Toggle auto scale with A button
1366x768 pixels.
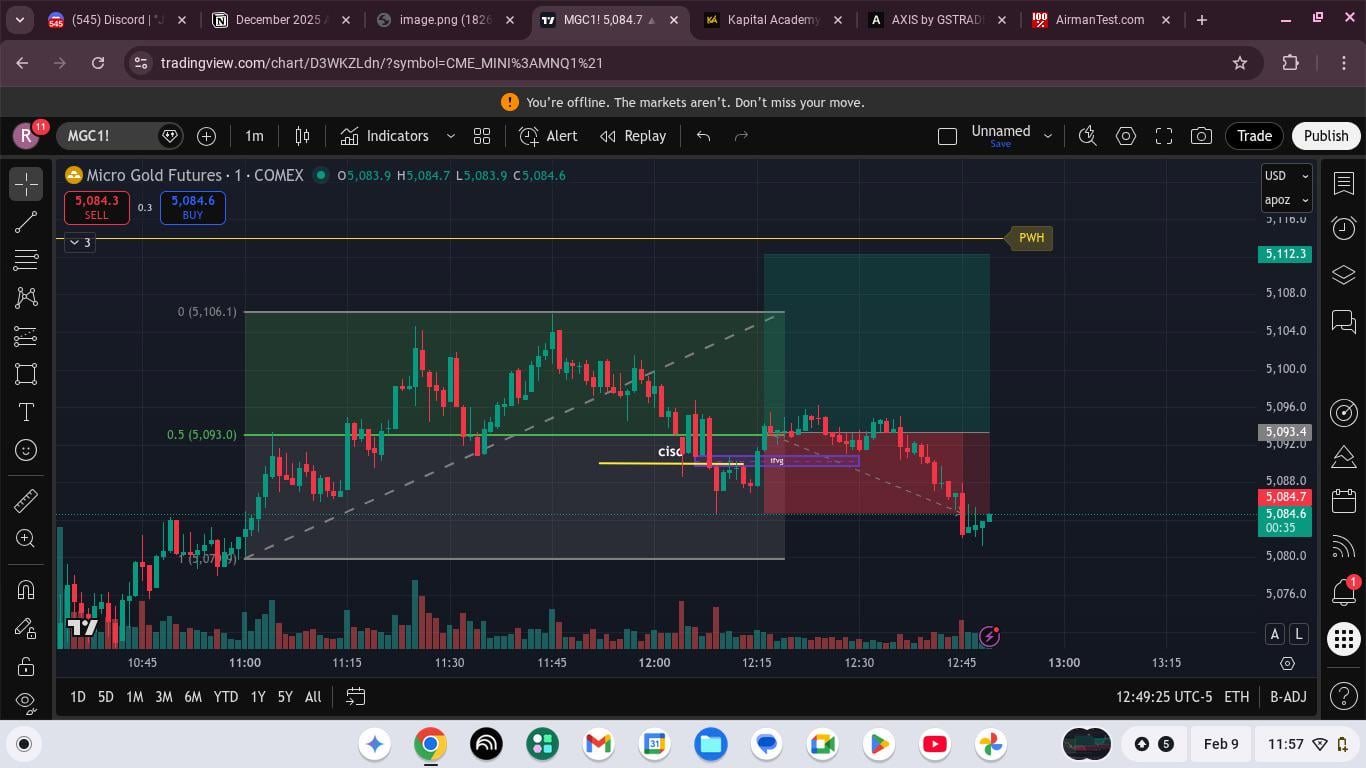tap(1275, 634)
